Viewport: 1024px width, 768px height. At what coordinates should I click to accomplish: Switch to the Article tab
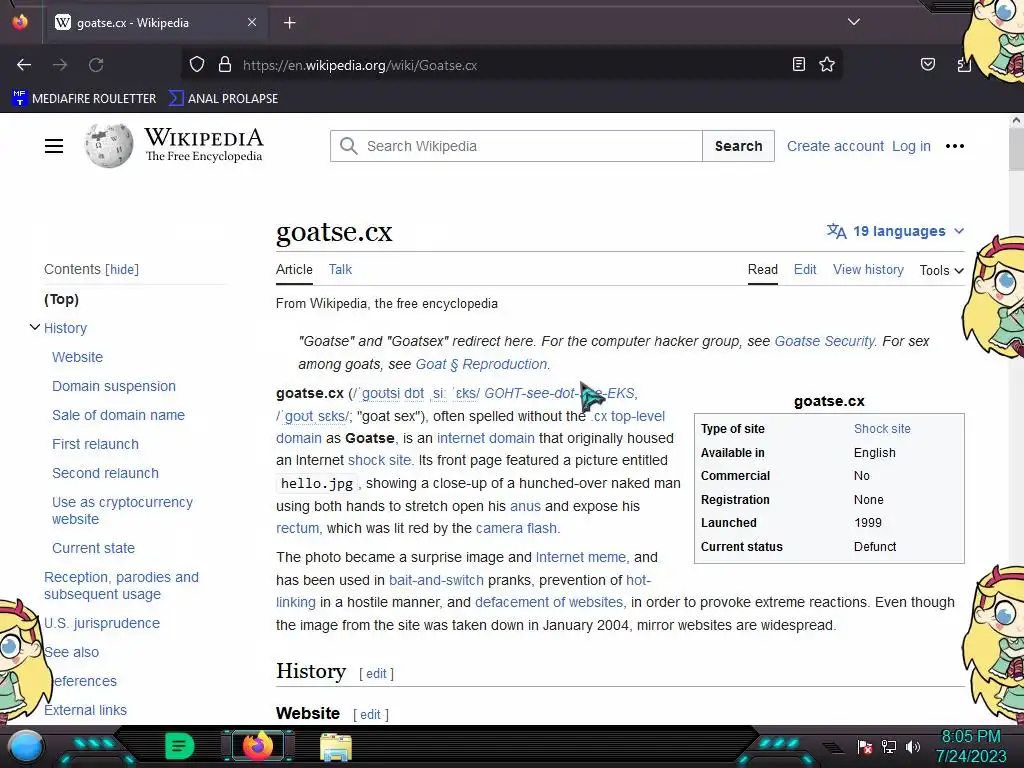click(294, 270)
